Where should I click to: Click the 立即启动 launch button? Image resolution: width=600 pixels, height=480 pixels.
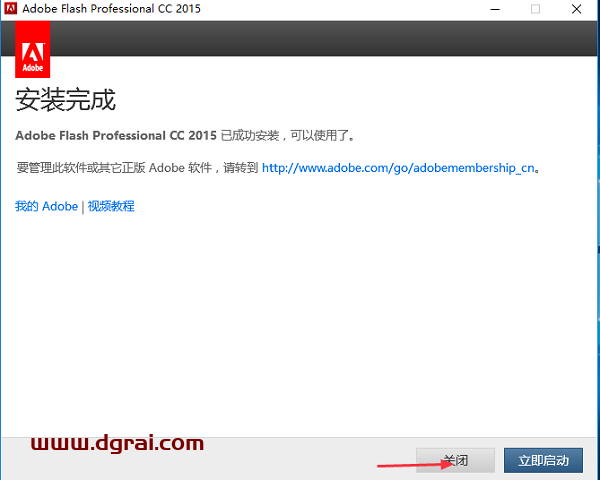[x=543, y=460]
